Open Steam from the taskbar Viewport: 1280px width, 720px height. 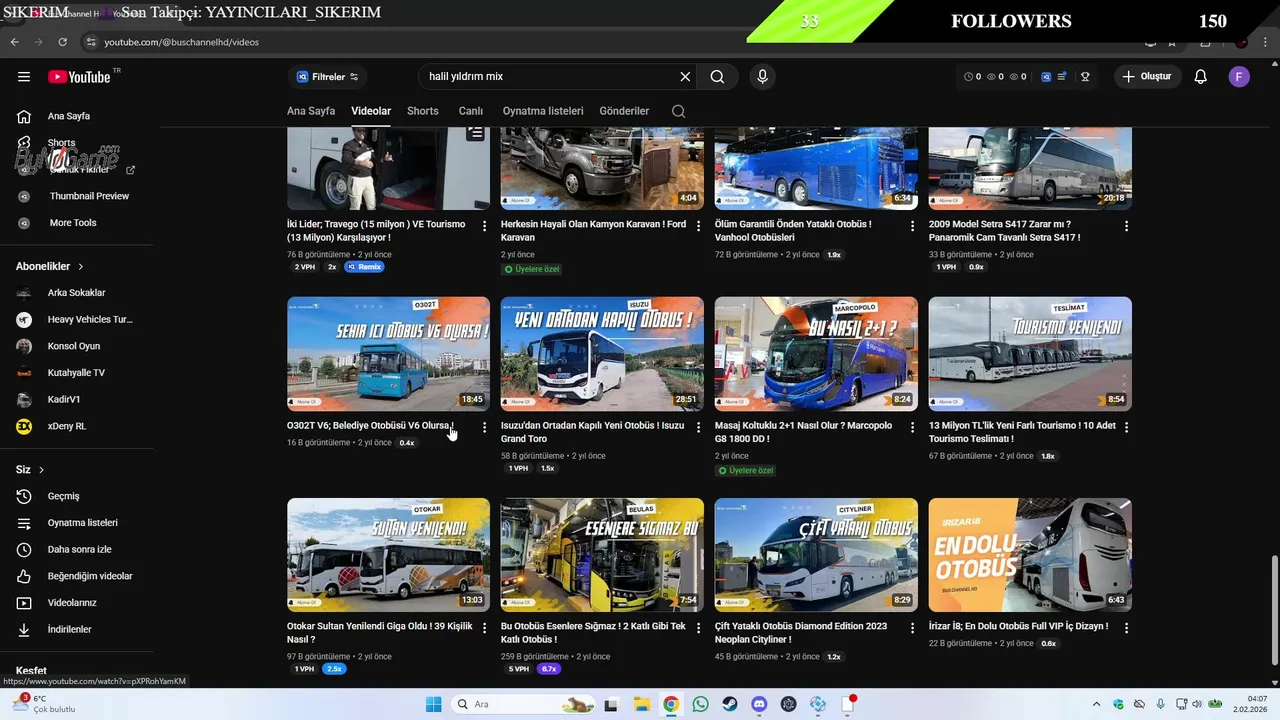730,704
